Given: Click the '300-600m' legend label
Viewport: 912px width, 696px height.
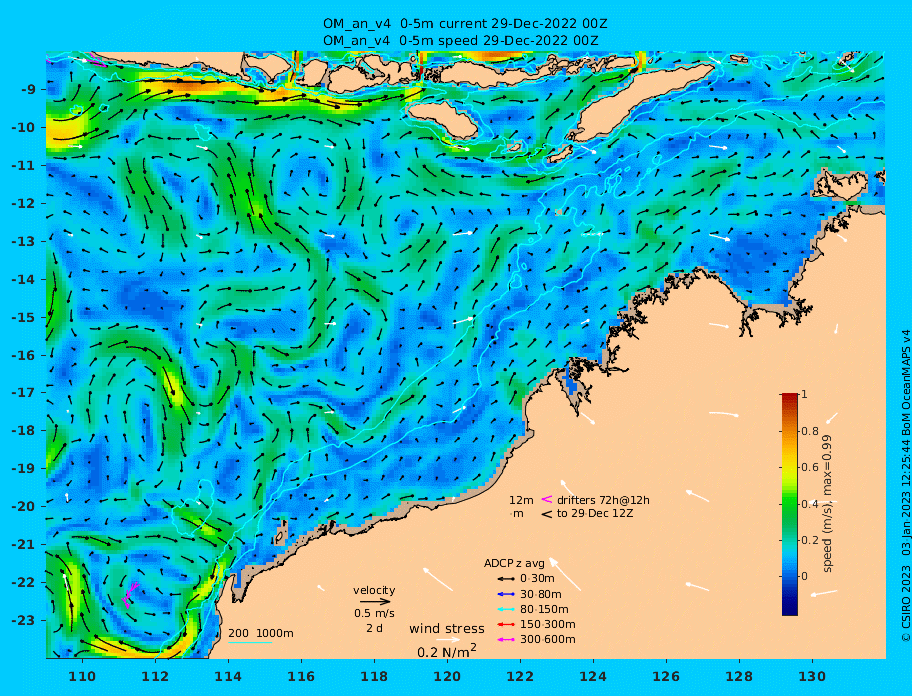Looking at the screenshot, I should [x=548, y=639].
